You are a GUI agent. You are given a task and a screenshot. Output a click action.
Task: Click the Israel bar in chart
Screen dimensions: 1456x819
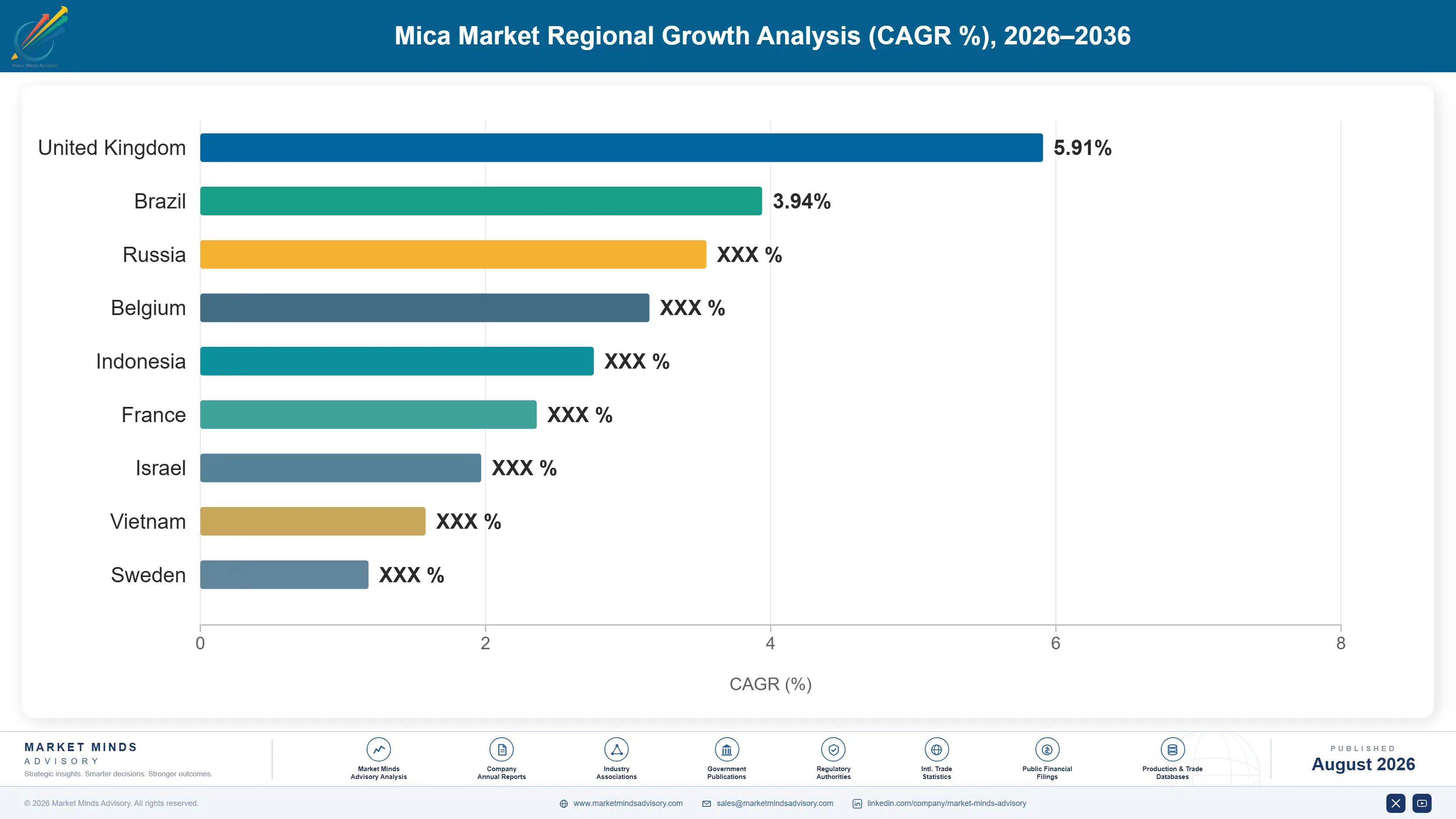tap(340, 468)
